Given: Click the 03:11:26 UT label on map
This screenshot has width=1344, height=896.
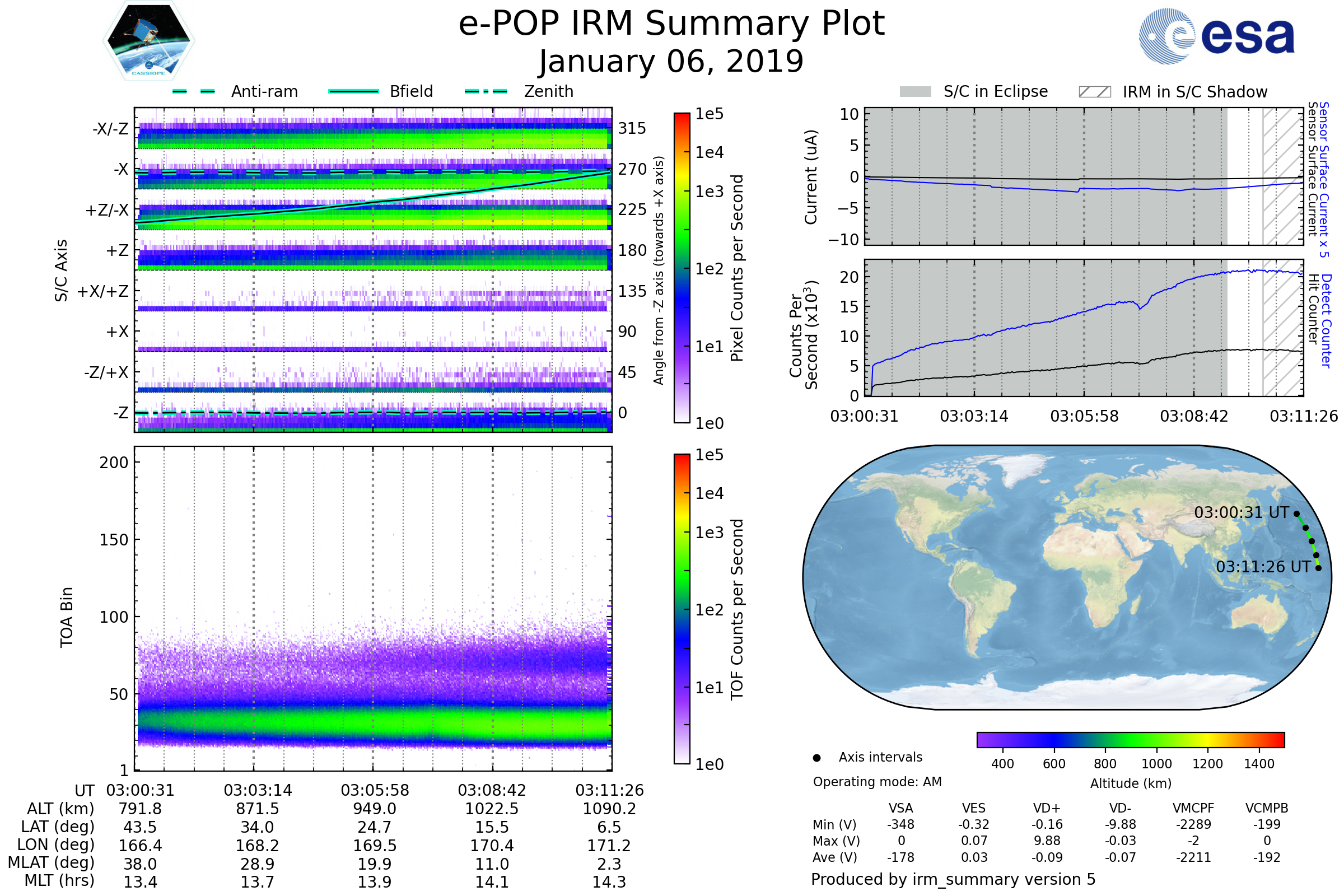Looking at the screenshot, I should (x=1263, y=567).
